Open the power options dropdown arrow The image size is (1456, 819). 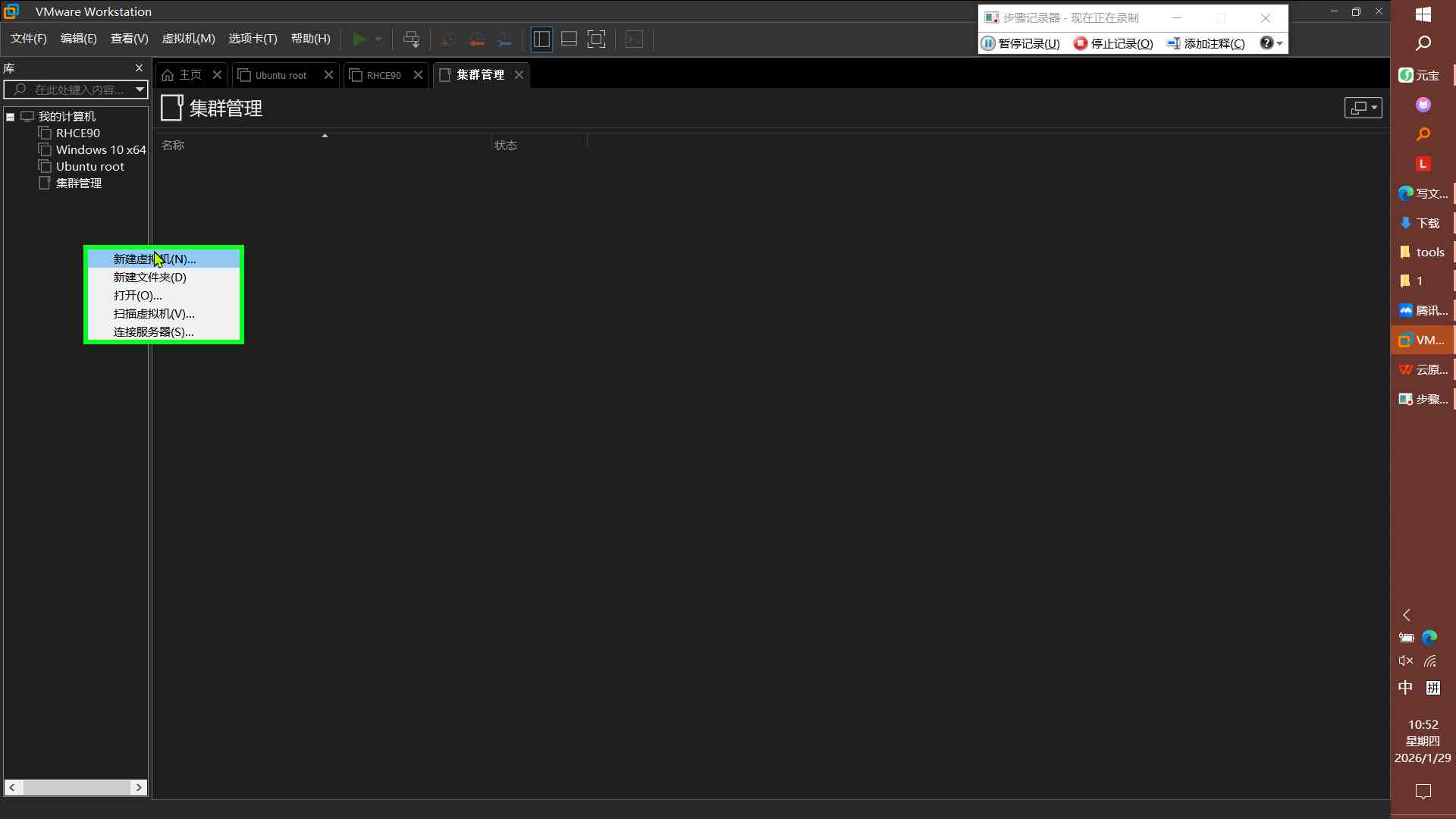[378, 39]
